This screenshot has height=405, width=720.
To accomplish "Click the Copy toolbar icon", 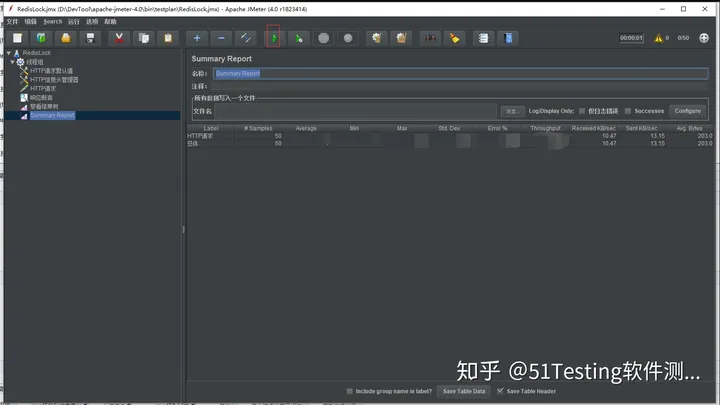I will pos(144,38).
